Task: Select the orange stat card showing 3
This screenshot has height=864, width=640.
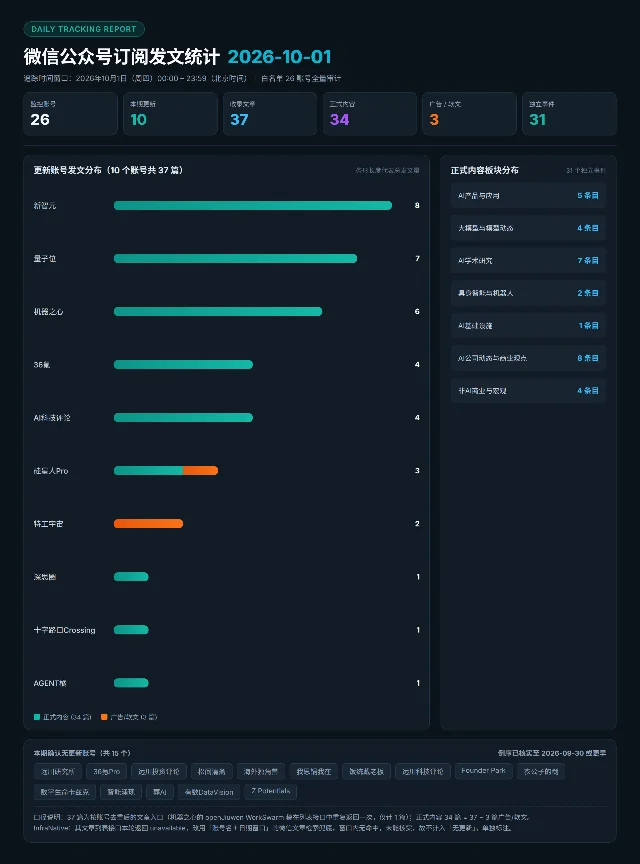Action: click(x=469, y=114)
